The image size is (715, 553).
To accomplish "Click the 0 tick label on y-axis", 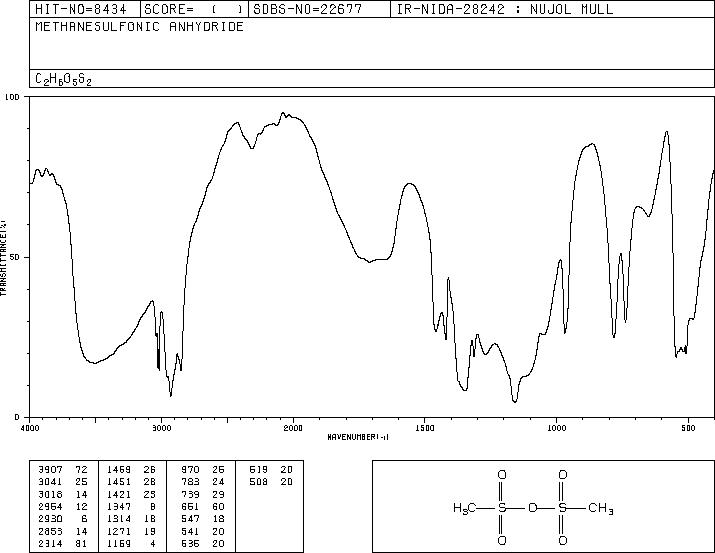I will pyautogui.click(x=17, y=417).
